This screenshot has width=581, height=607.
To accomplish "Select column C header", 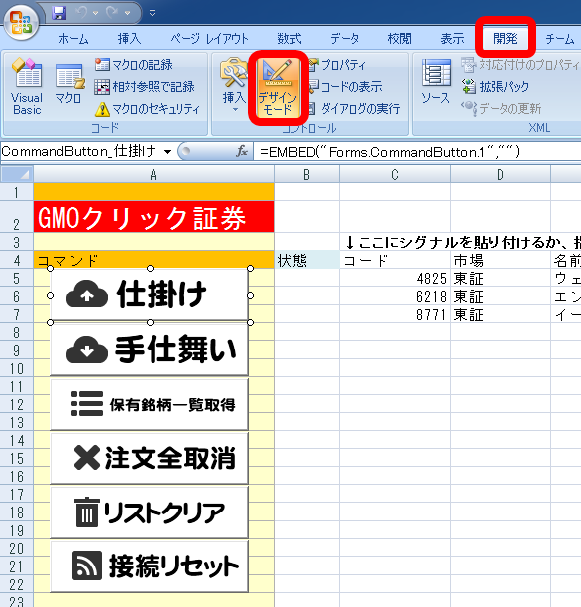I will tap(395, 175).
